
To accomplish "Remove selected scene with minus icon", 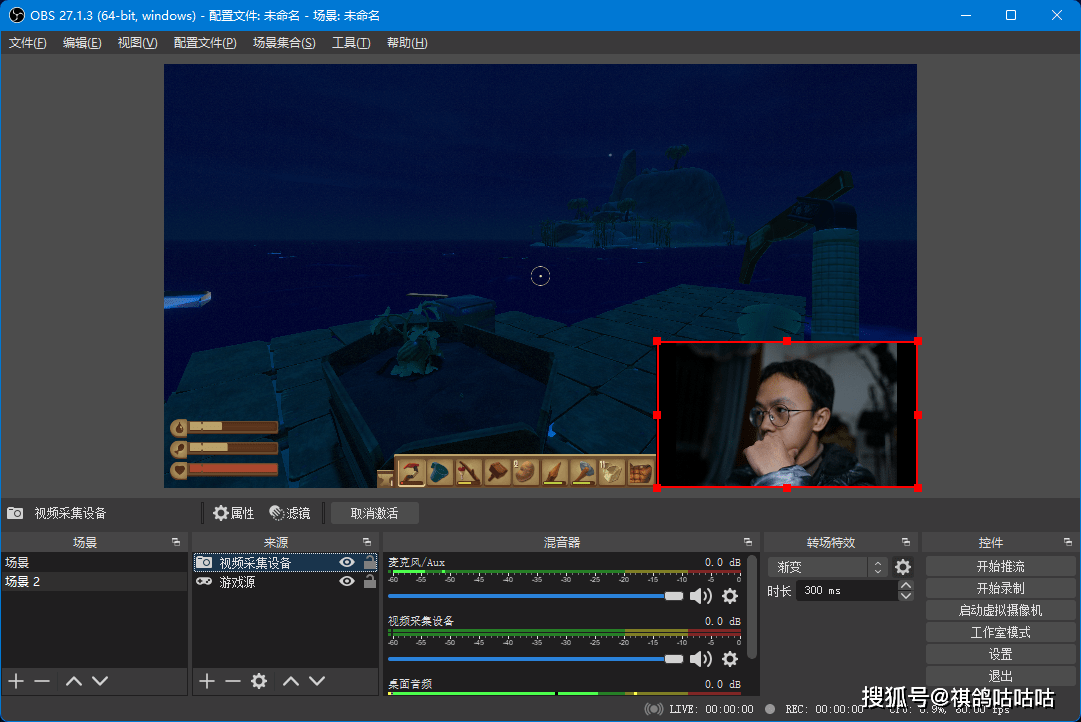I will click(x=42, y=681).
